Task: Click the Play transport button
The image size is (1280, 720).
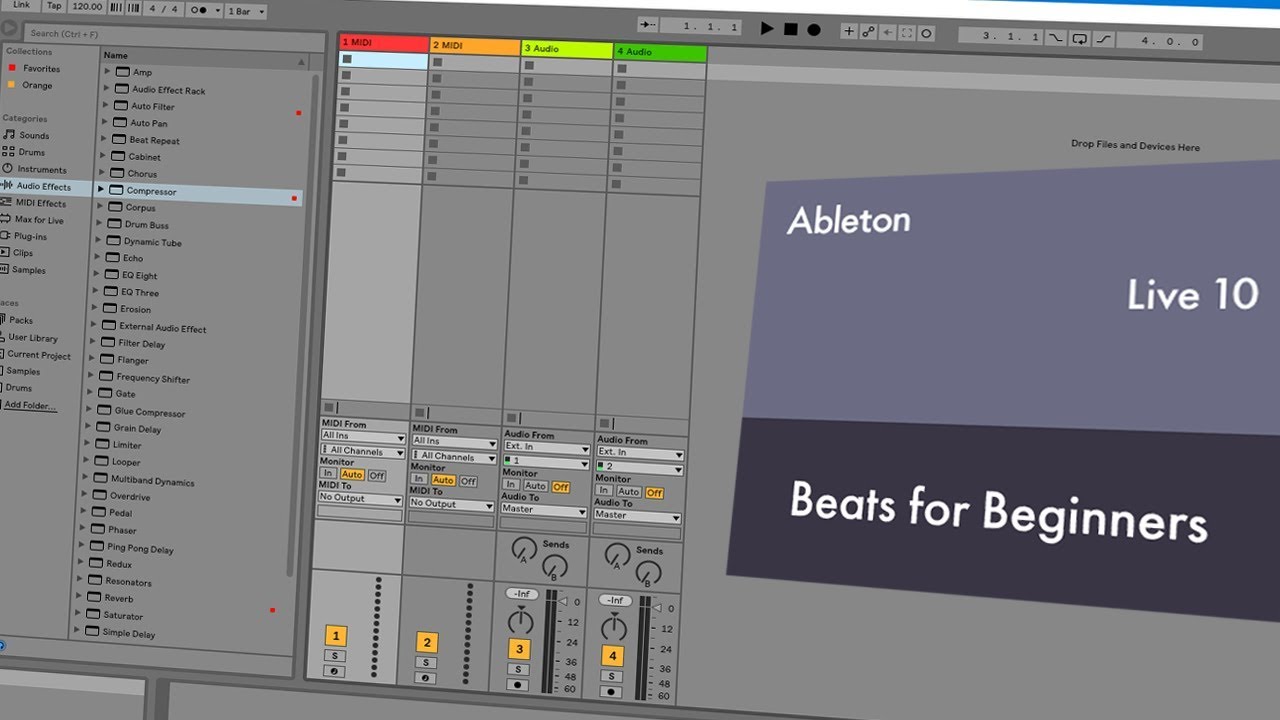Action: click(x=767, y=29)
